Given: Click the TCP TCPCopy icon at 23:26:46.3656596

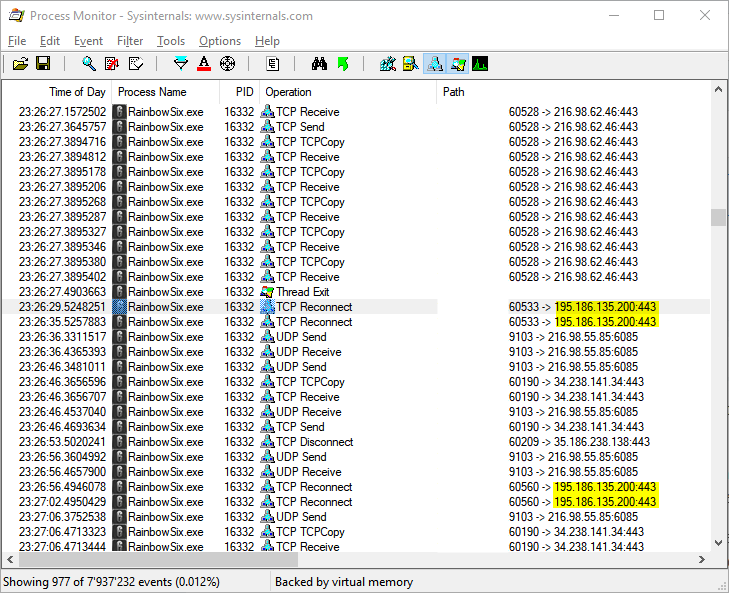Looking at the screenshot, I should click(267, 382).
